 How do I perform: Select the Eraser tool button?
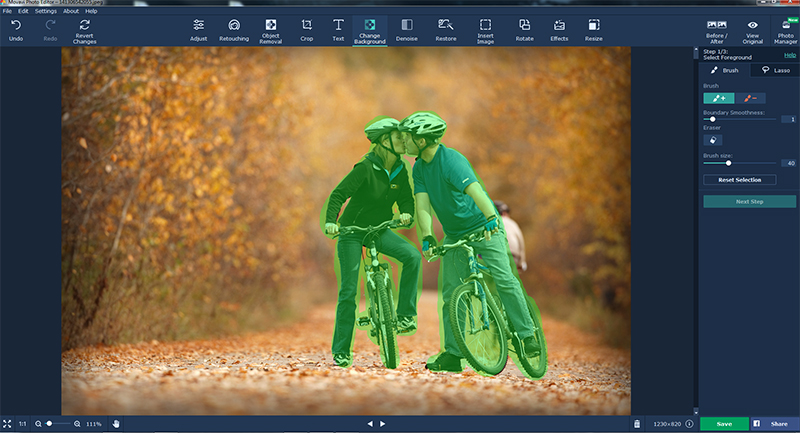(715, 140)
